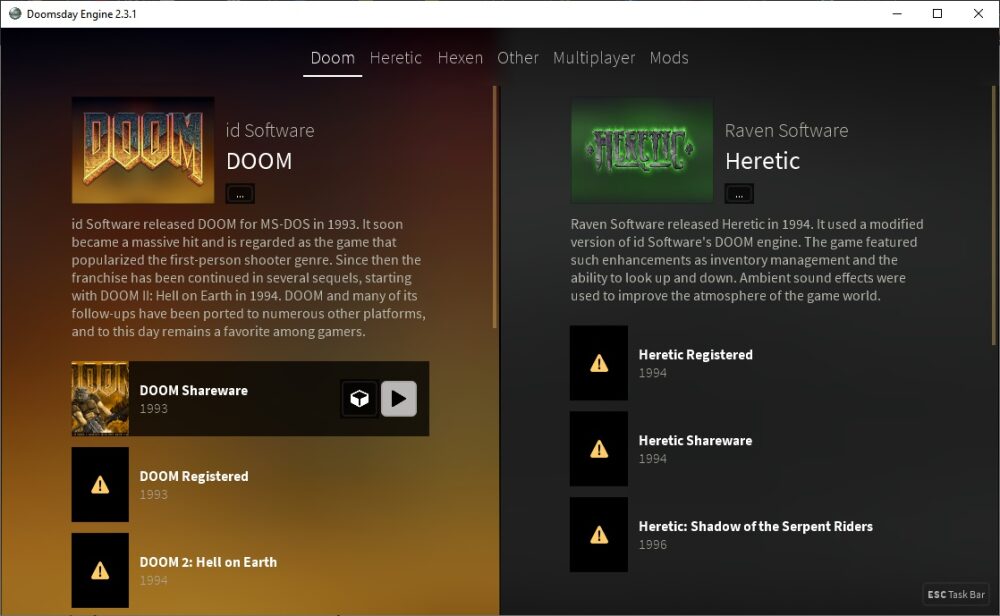The image size is (1000, 616).
Task: Click the DOOM Shareware cover thumbnail
Action: [100, 399]
